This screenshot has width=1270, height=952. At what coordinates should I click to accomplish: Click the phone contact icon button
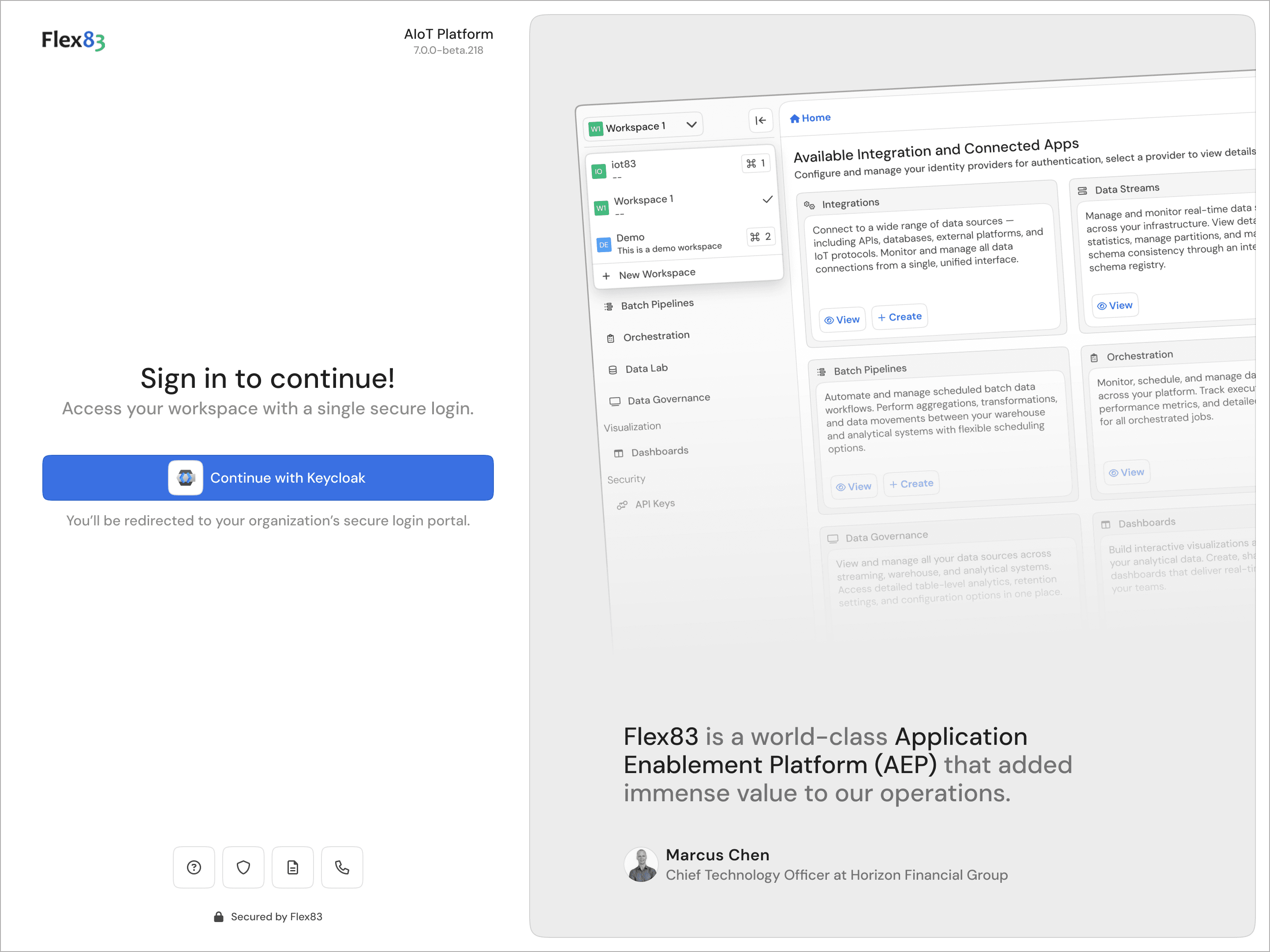click(342, 867)
